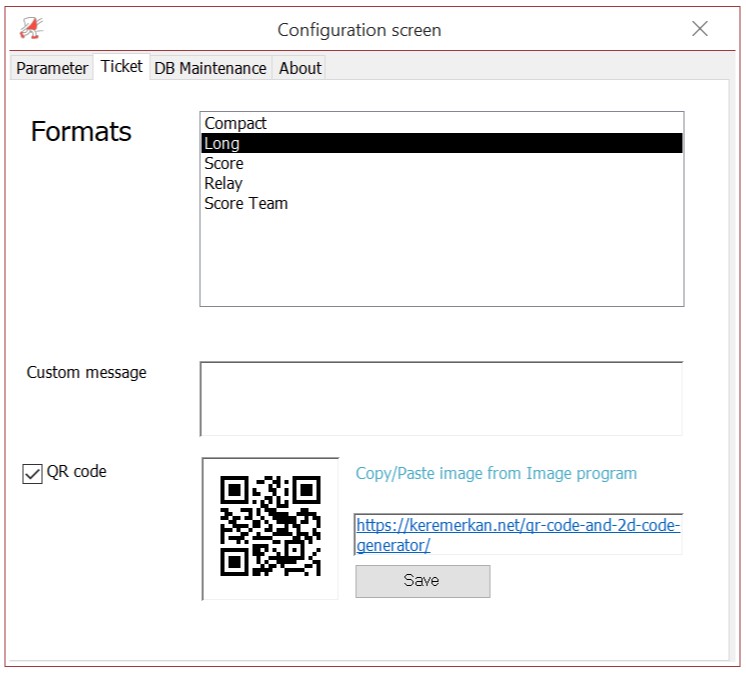This screenshot has height=678, width=746.
Task: Choose the Score Team format
Action: (x=442, y=203)
